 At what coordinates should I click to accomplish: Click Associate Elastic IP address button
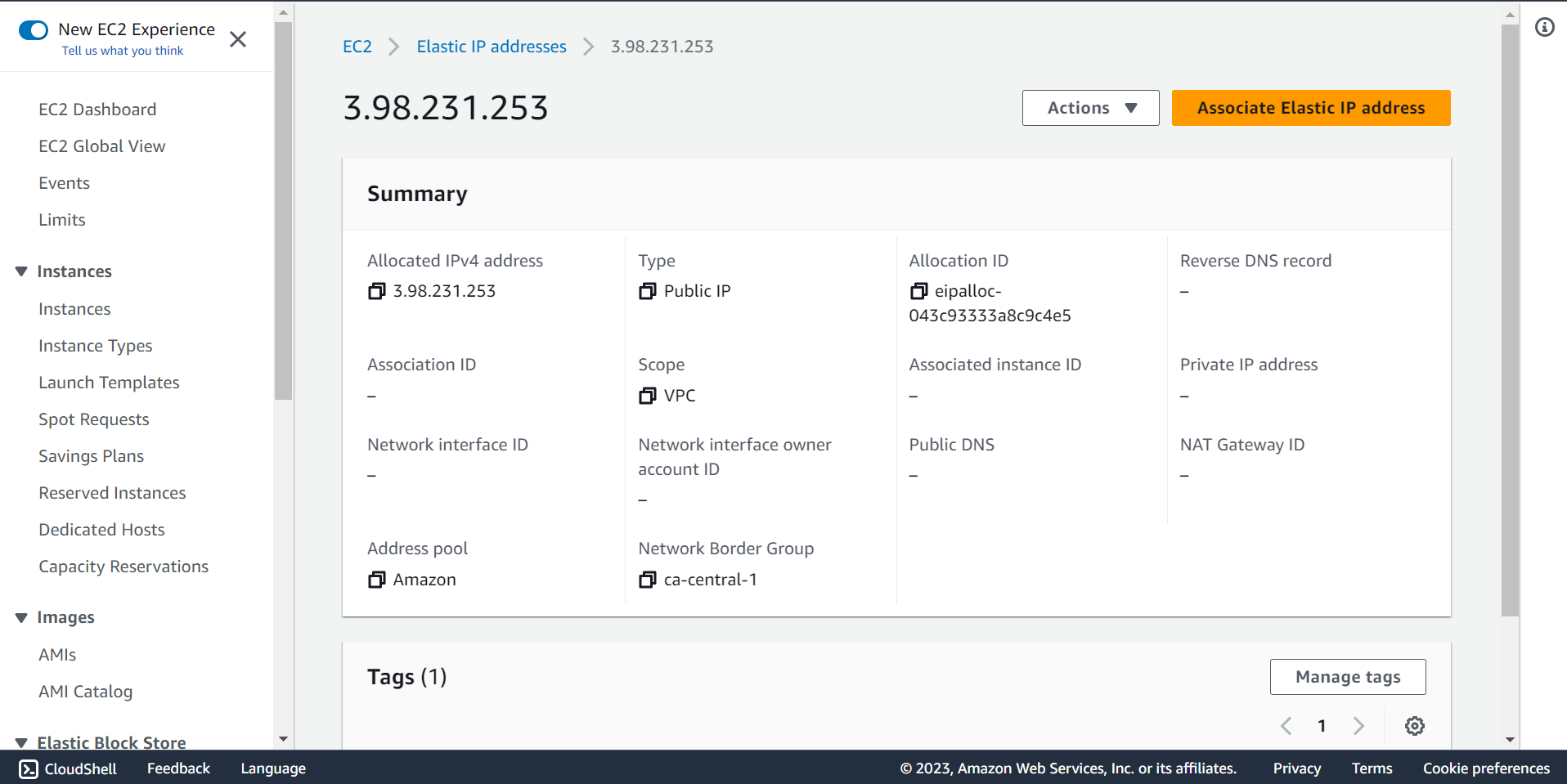tap(1311, 108)
